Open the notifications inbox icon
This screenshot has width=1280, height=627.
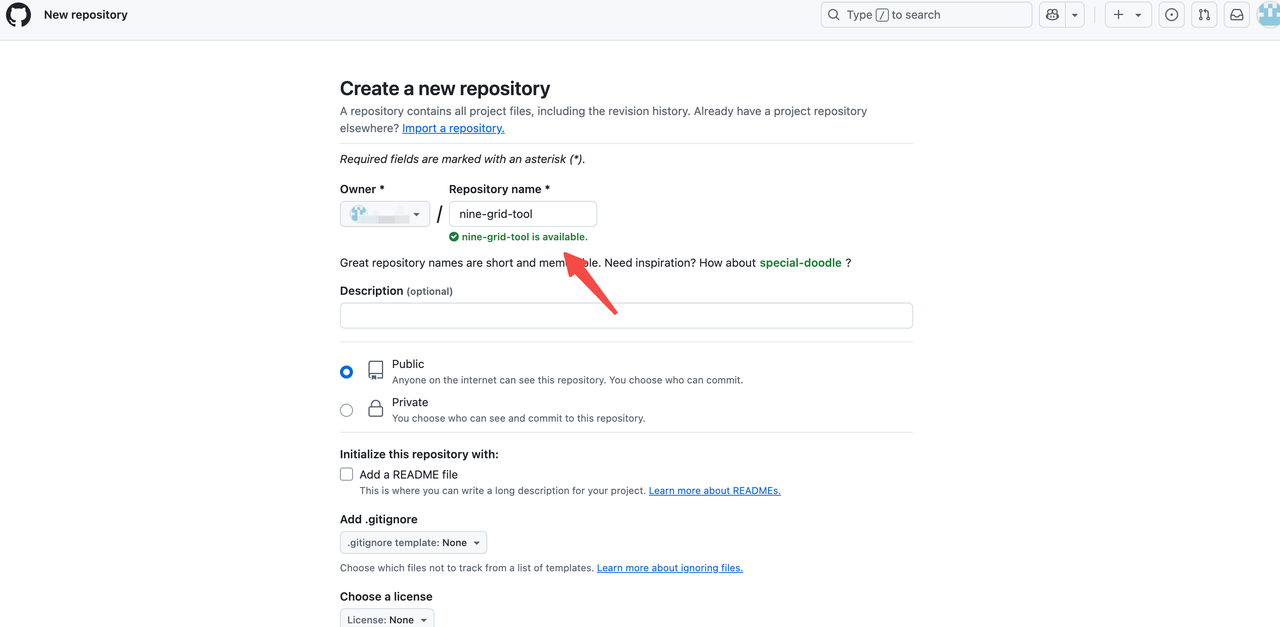pos(1237,15)
